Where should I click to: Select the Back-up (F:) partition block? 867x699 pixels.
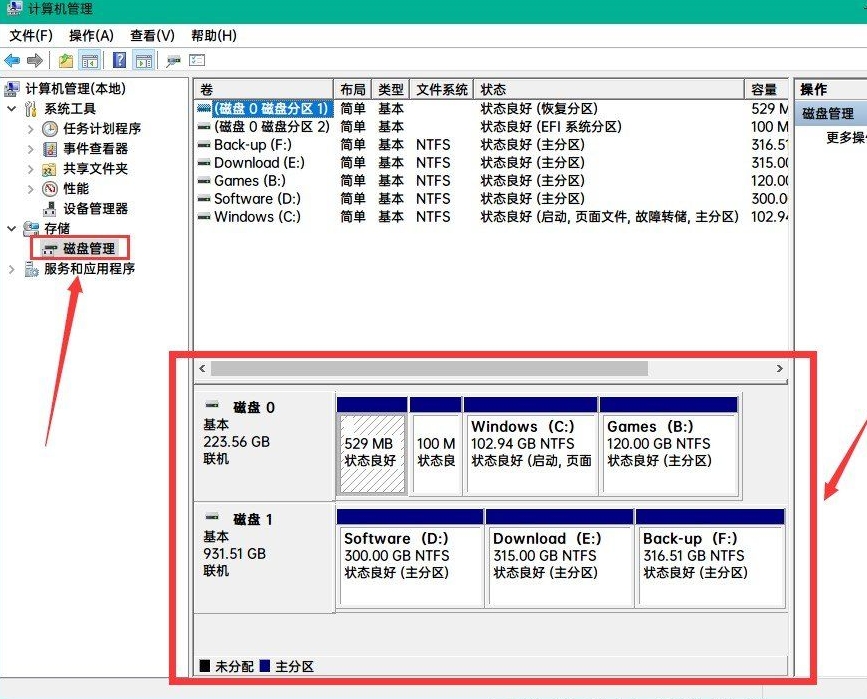pos(711,559)
